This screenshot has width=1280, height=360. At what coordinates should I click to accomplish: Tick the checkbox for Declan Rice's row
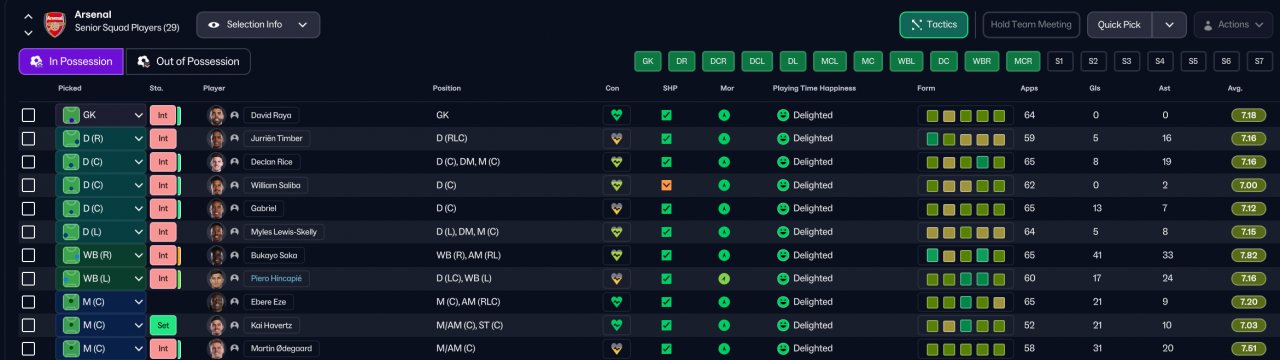tap(28, 162)
